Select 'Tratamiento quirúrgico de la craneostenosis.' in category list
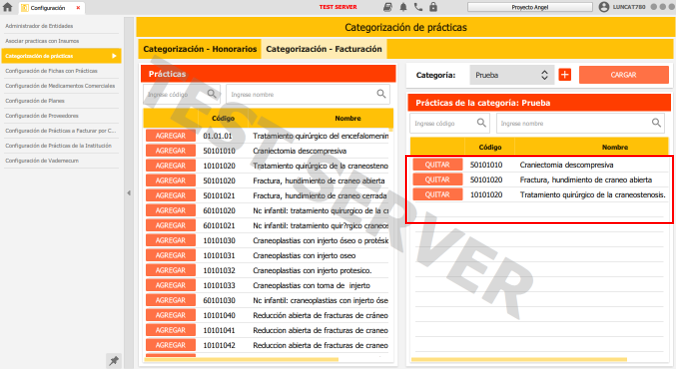This screenshot has height=369, width=676. coord(541,195)
